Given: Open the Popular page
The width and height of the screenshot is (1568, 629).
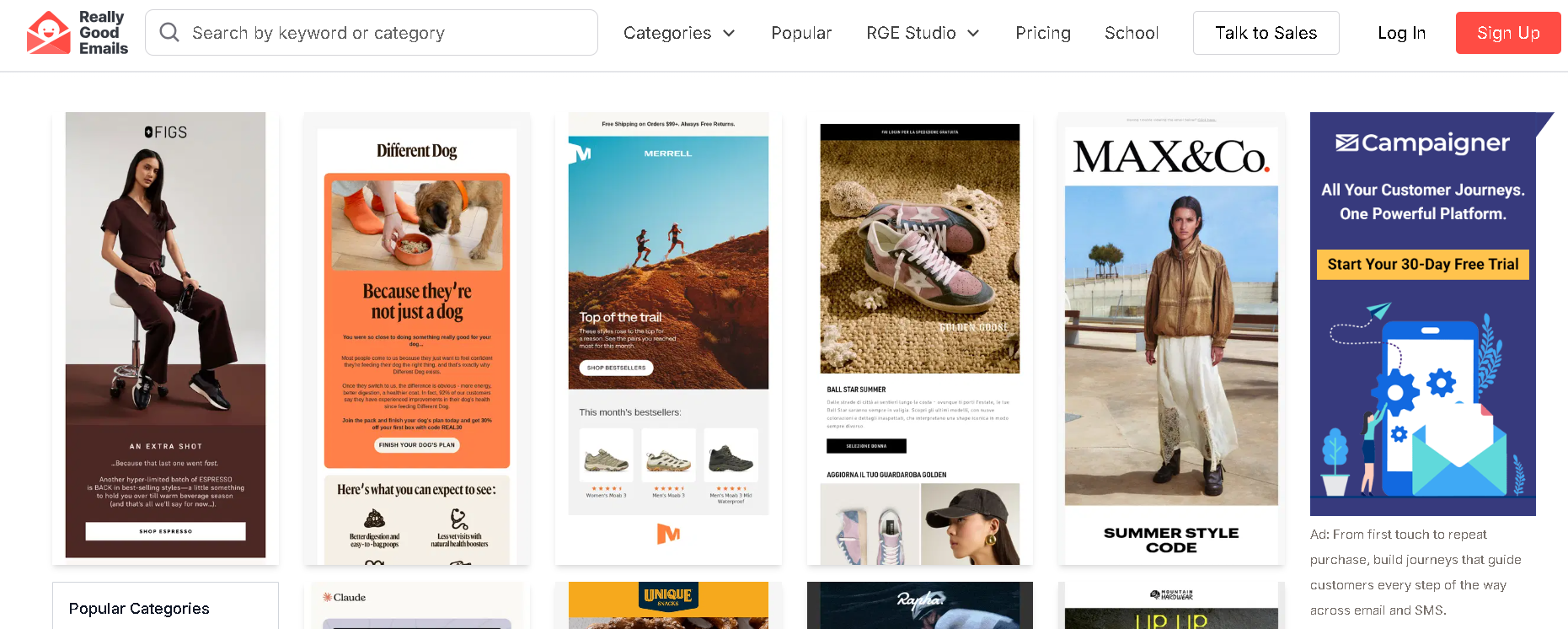Looking at the screenshot, I should tap(801, 33).
